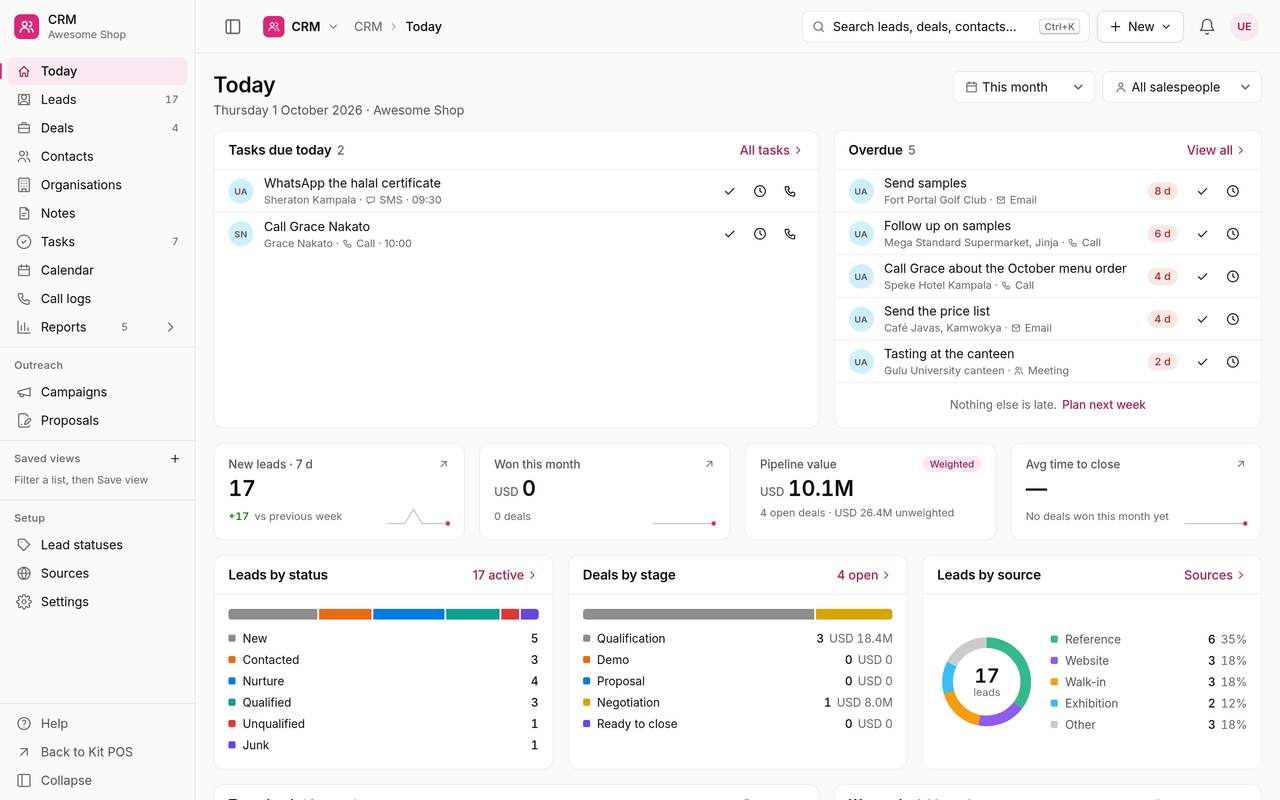Collapse the sidebar using Collapse

pyautogui.click(x=97, y=780)
